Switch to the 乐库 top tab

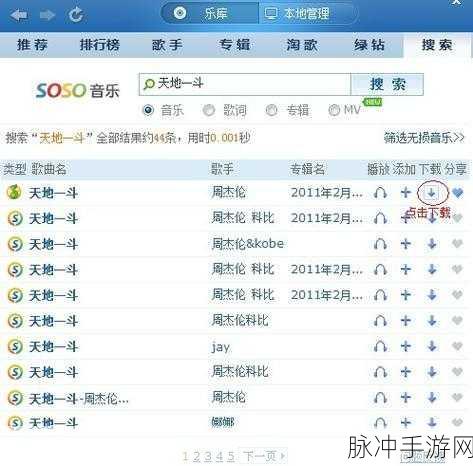pyautogui.click(x=210, y=14)
